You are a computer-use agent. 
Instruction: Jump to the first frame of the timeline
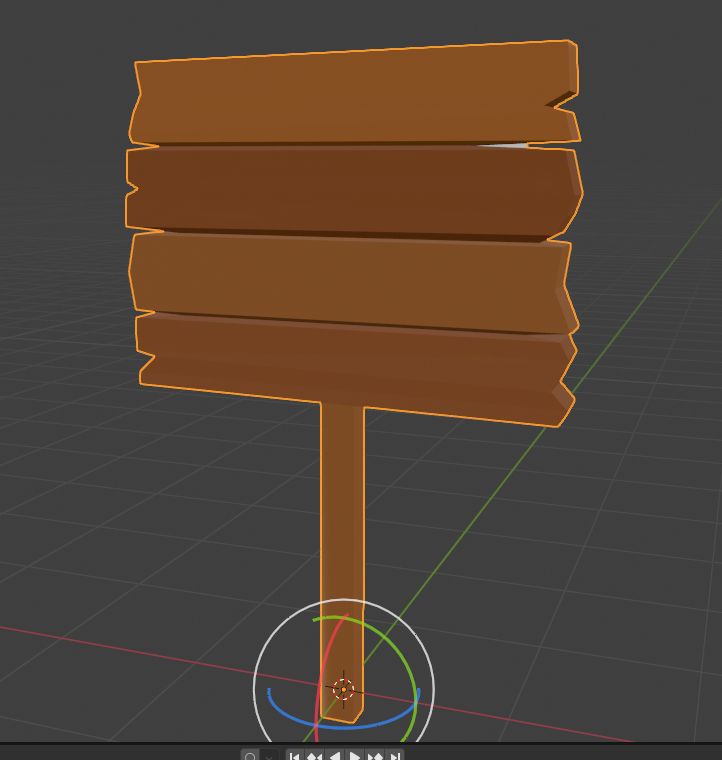[x=294, y=756]
